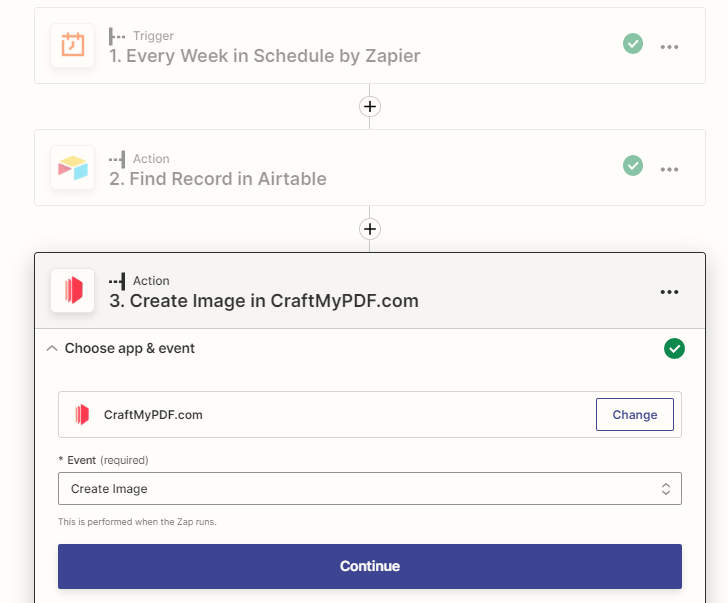Click the Create Image in CraftMyPDF.com title
728x603 pixels.
(x=264, y=301)
